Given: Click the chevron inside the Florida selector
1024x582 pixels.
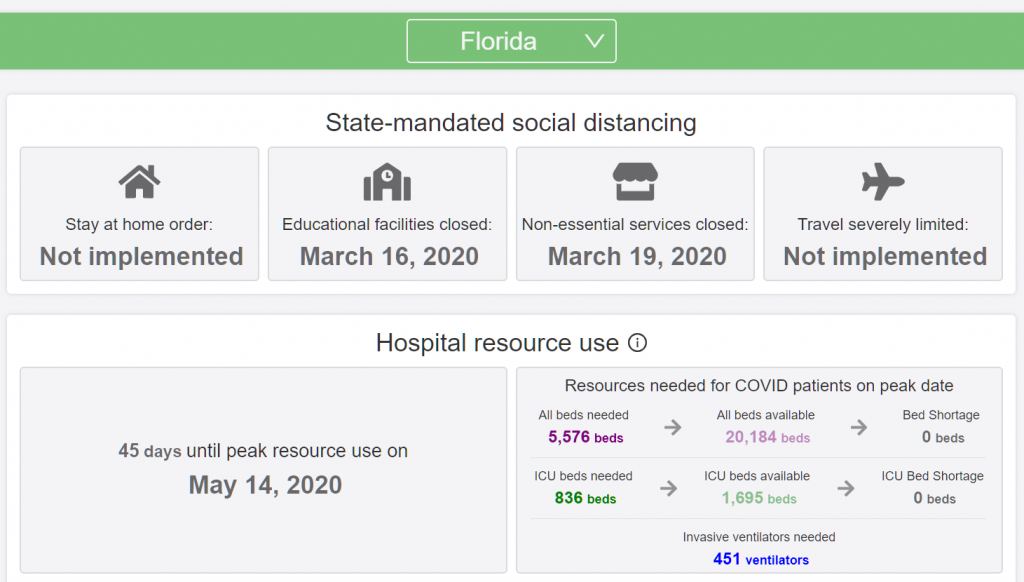Looking at the screenshot, I should tap(595, 41).
